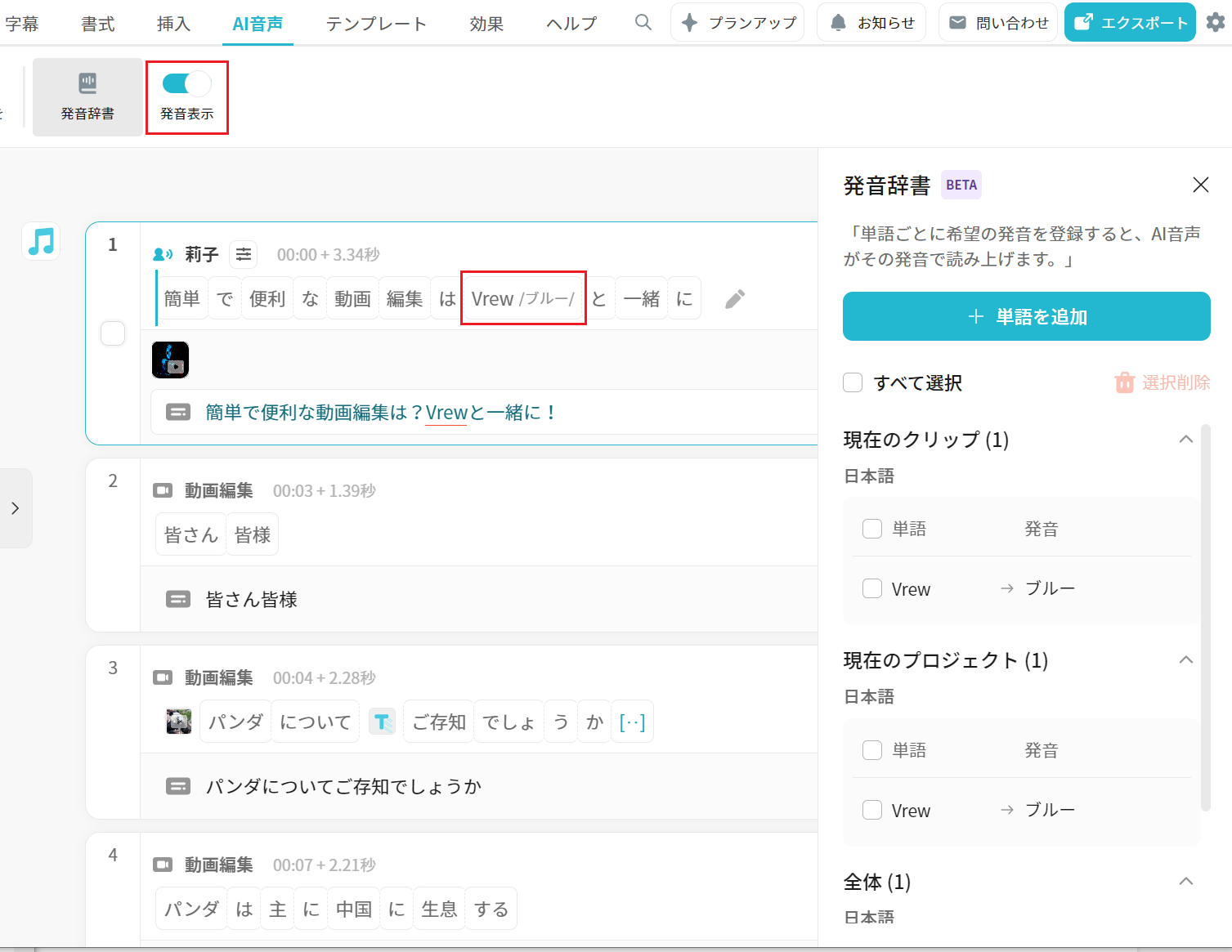The height and width of the screenshot is (952, 1232).
Task: Select the video thumbnail in clip 1
Action: tap(170, 360)
